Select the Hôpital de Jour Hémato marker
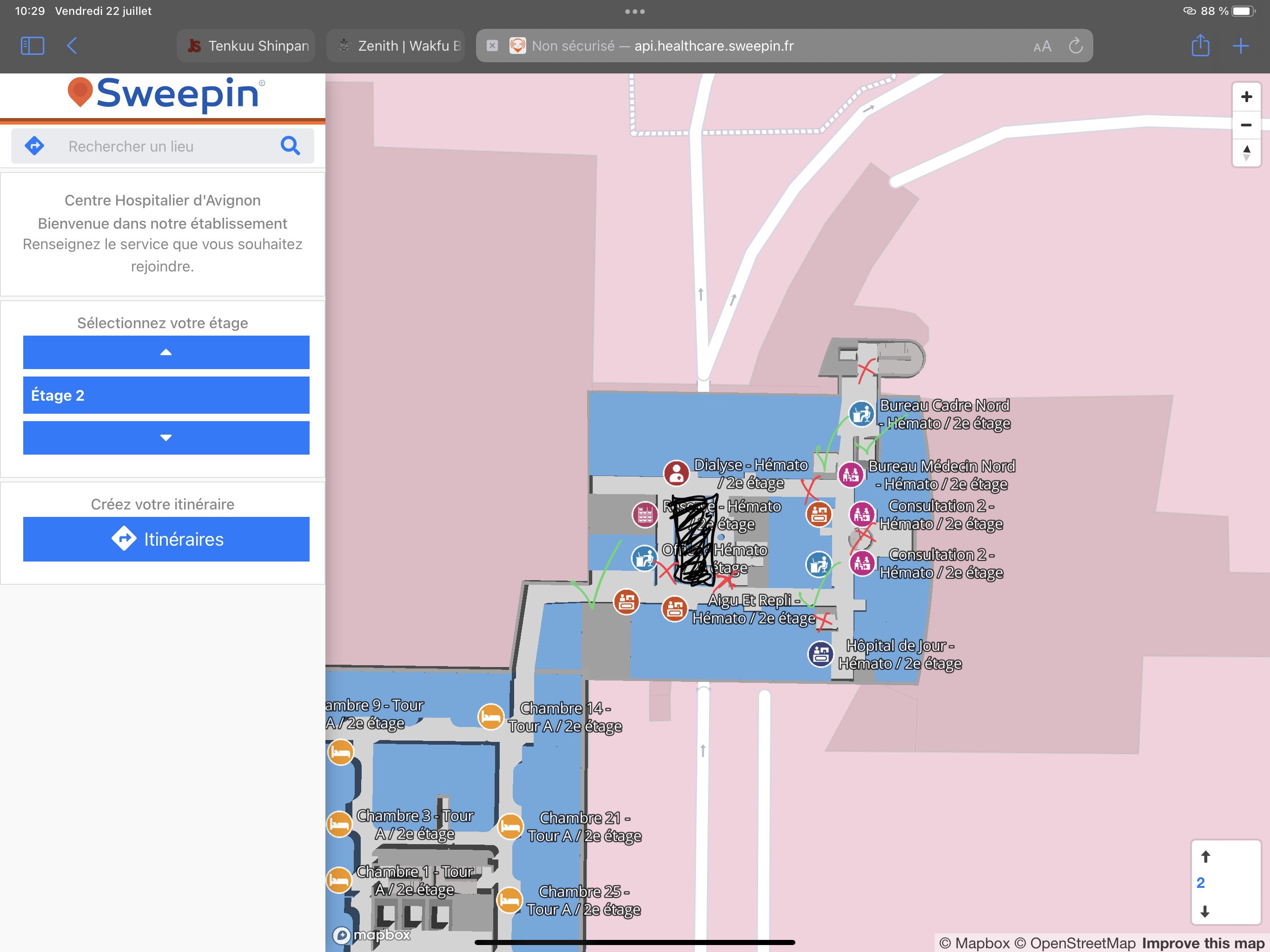The image size is (1270, 952). coord(820,654)
